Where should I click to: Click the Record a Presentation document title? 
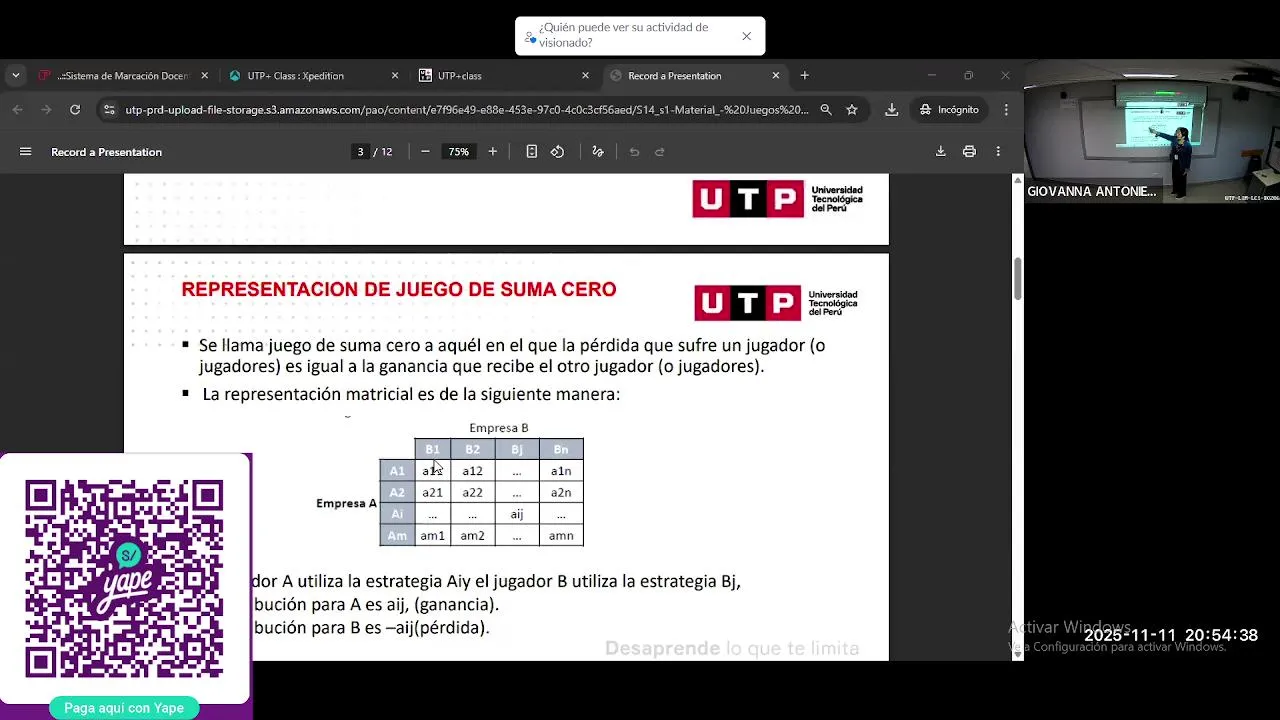pos(107,152)
